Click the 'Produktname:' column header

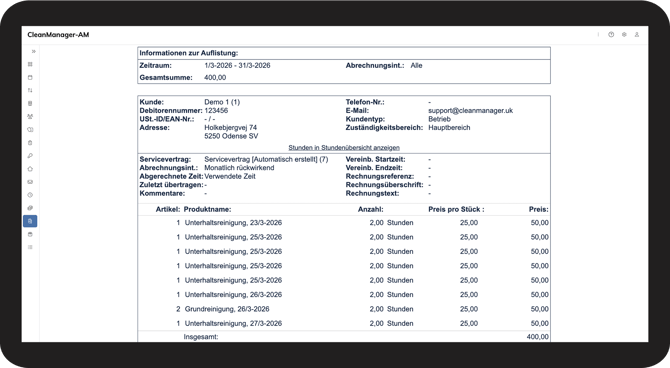tap(207, 209)
